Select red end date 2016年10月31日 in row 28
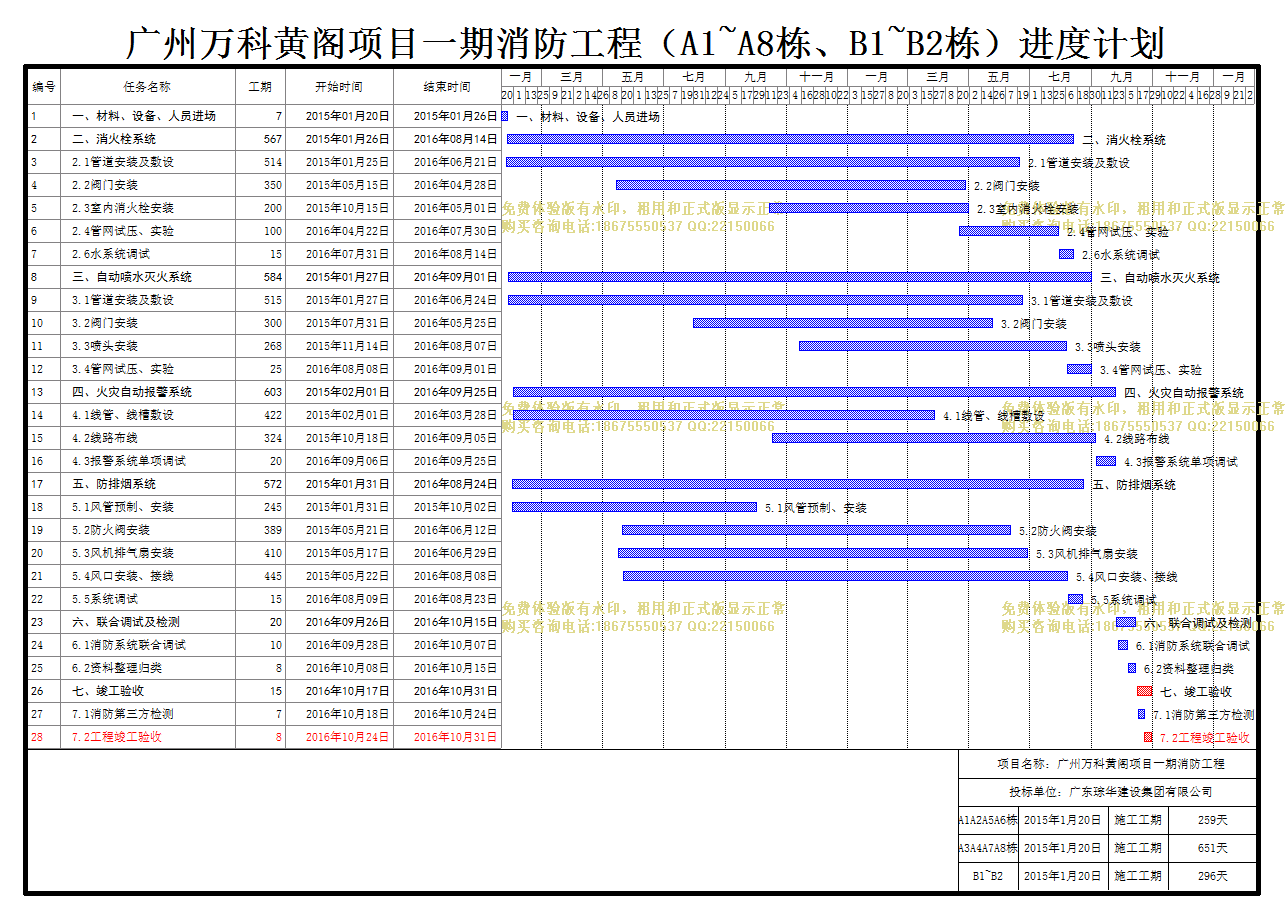 click(x=455, y=737)
